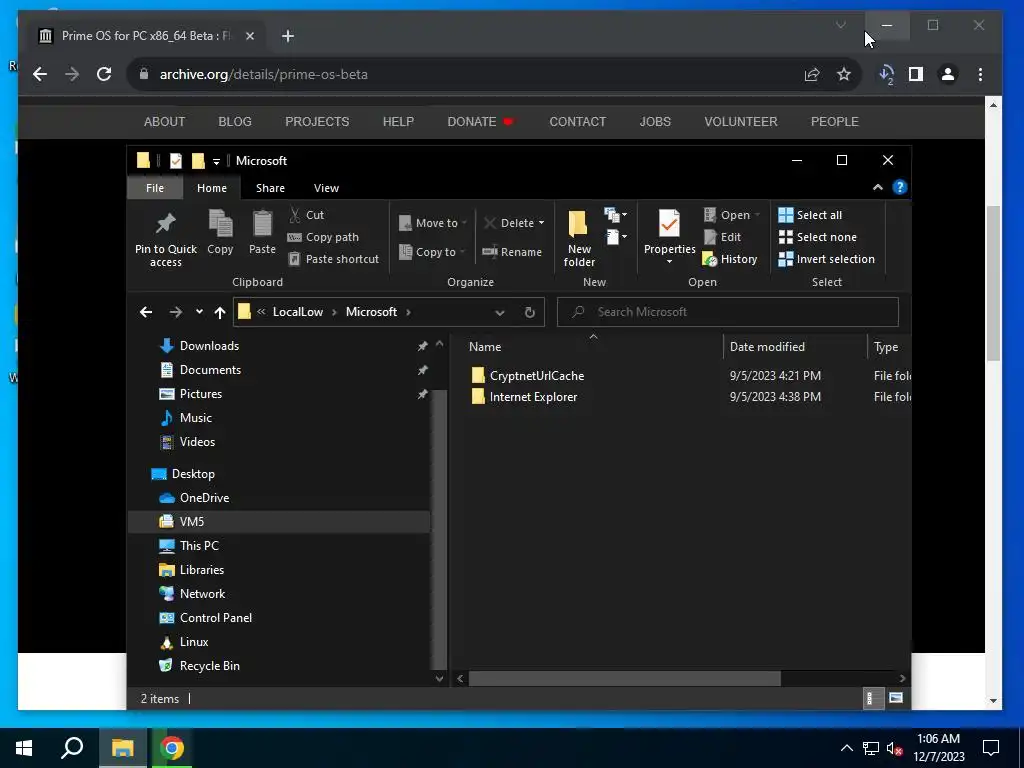Open Recycle Bin from navigation pane
Screen dimensions: 1024x768
point(209,666)
